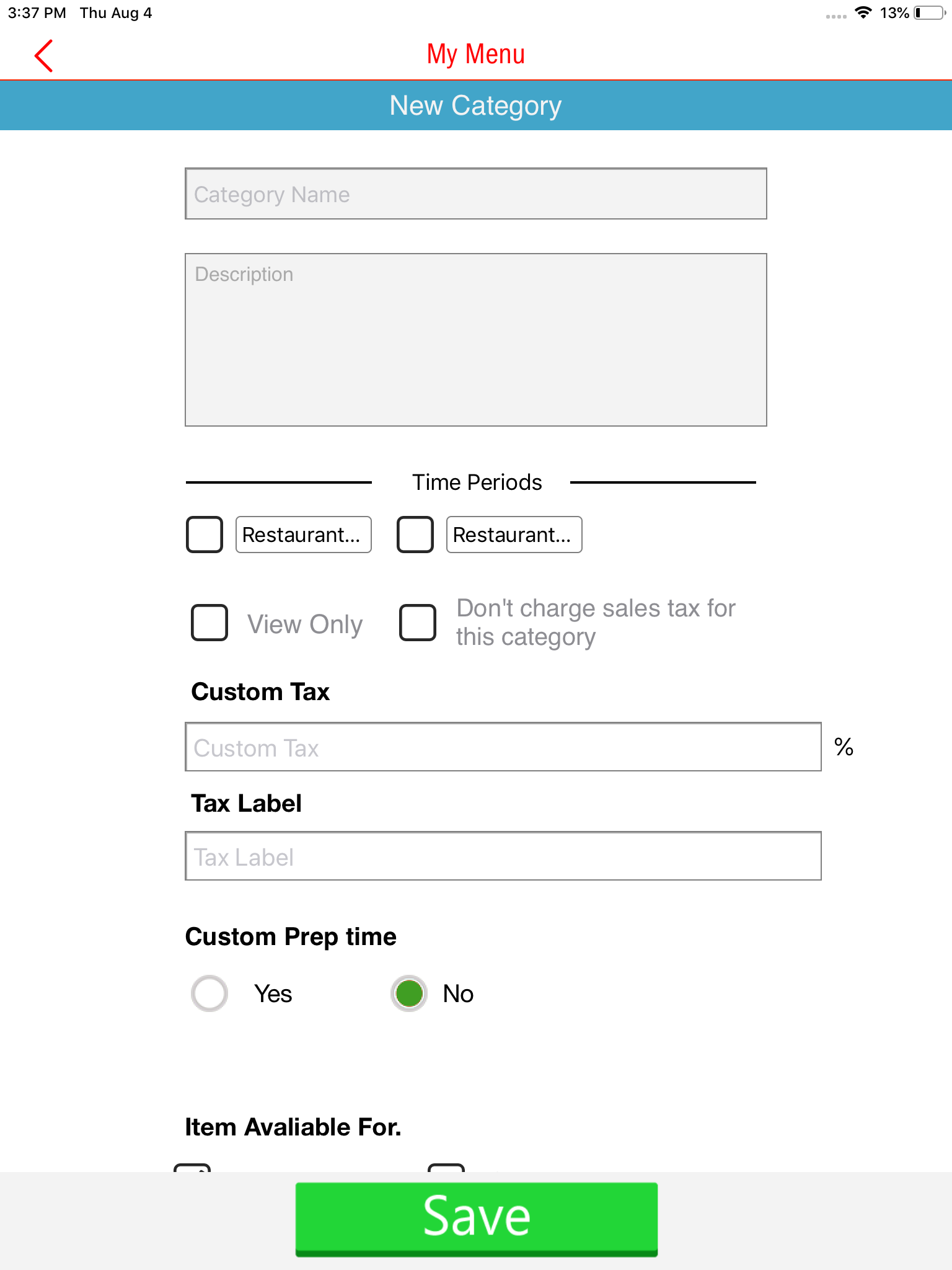This screenshot has width=952, height=1270.
Task: Check the first Restaurant time period checkbox
Action: pos(205,535)
